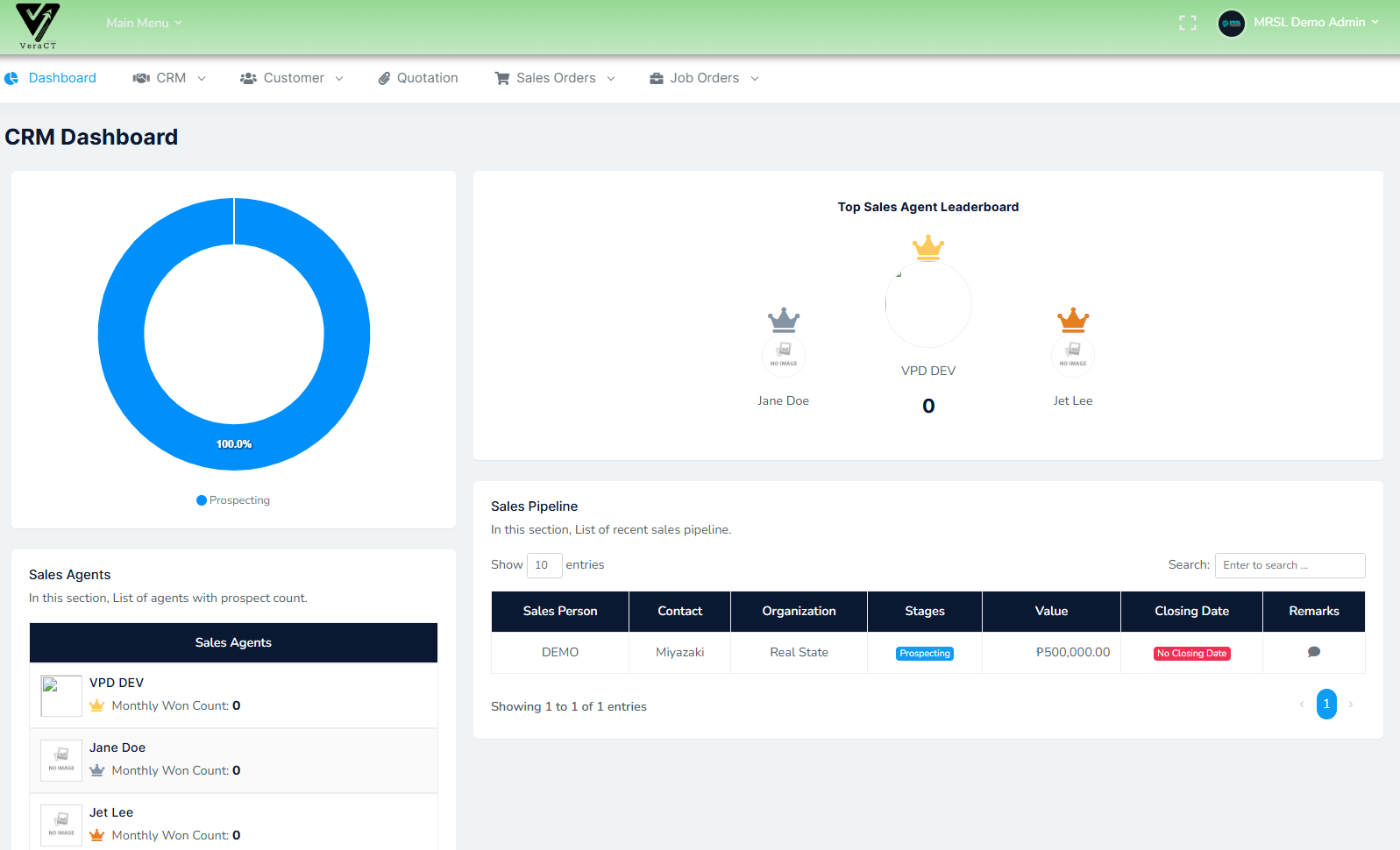Click the Quotation paperclip icon

(384, 78)
